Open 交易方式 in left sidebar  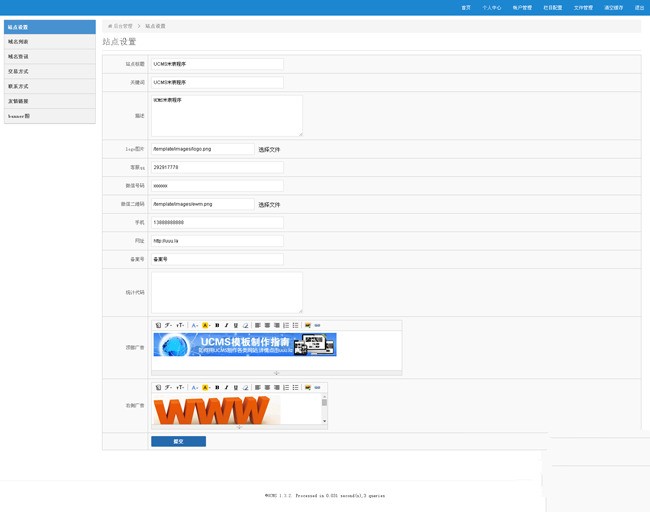50,71
